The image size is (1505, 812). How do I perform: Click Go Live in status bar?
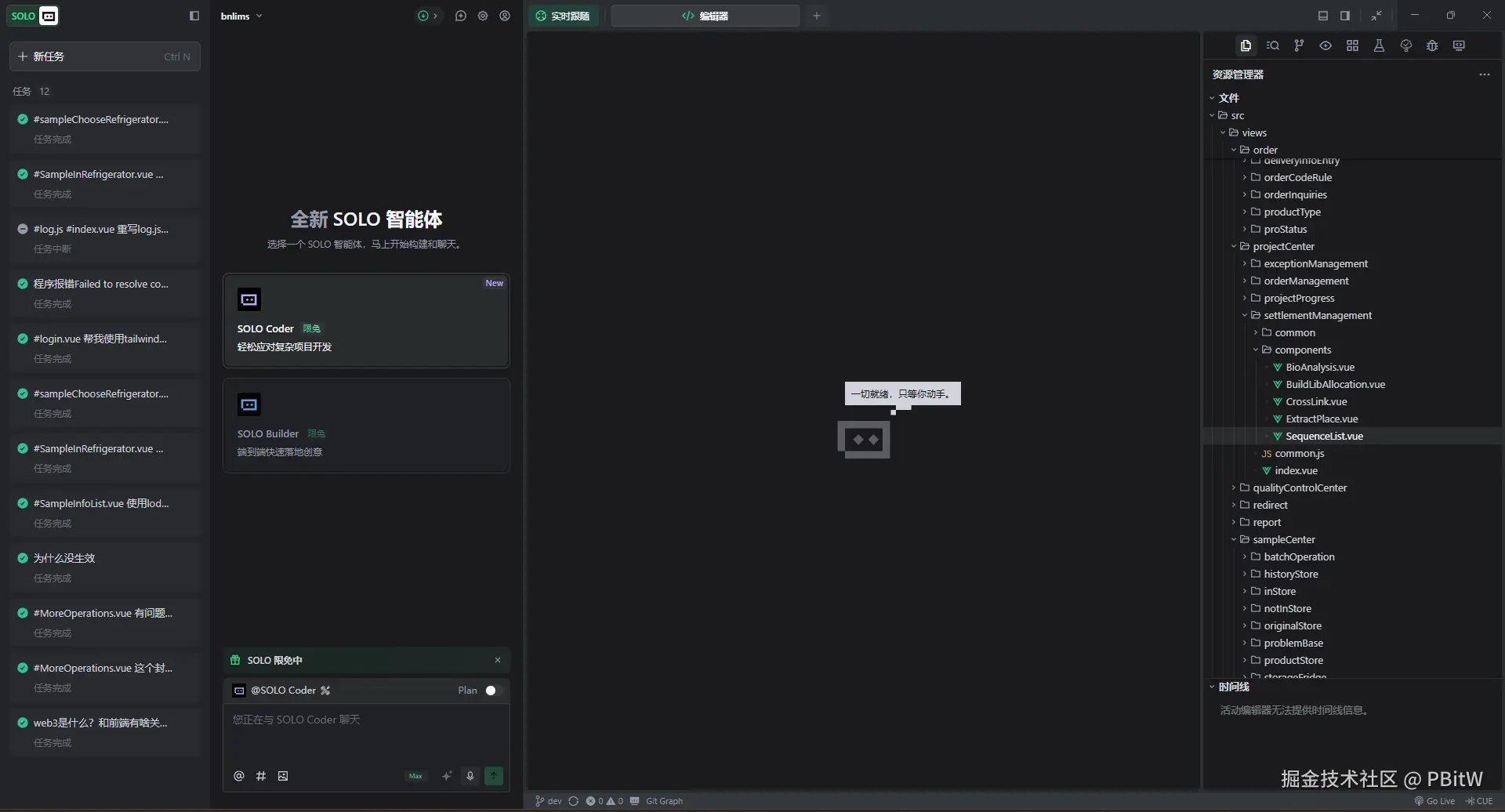[1434, 801]
